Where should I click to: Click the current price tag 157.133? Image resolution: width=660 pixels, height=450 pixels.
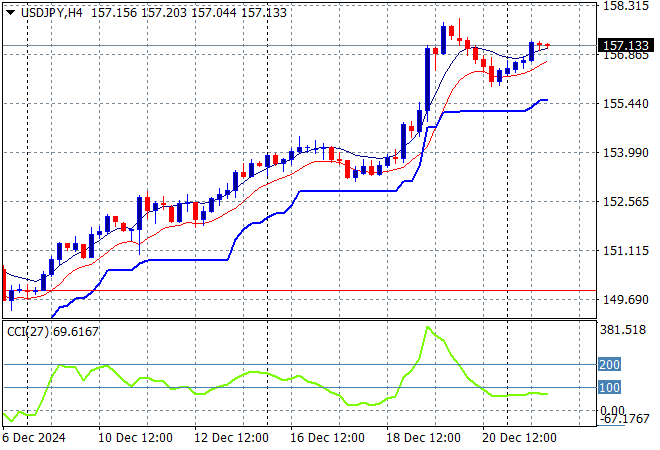tap(625, 45)
